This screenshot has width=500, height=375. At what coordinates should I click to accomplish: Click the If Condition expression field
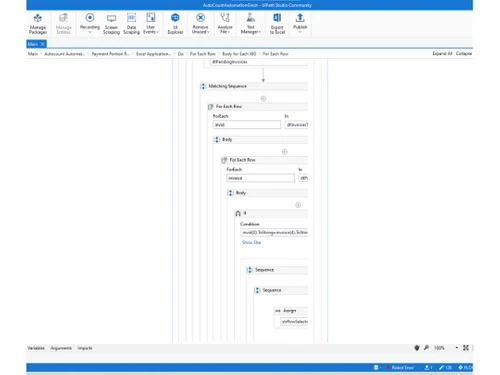click(x=274, y=232)
